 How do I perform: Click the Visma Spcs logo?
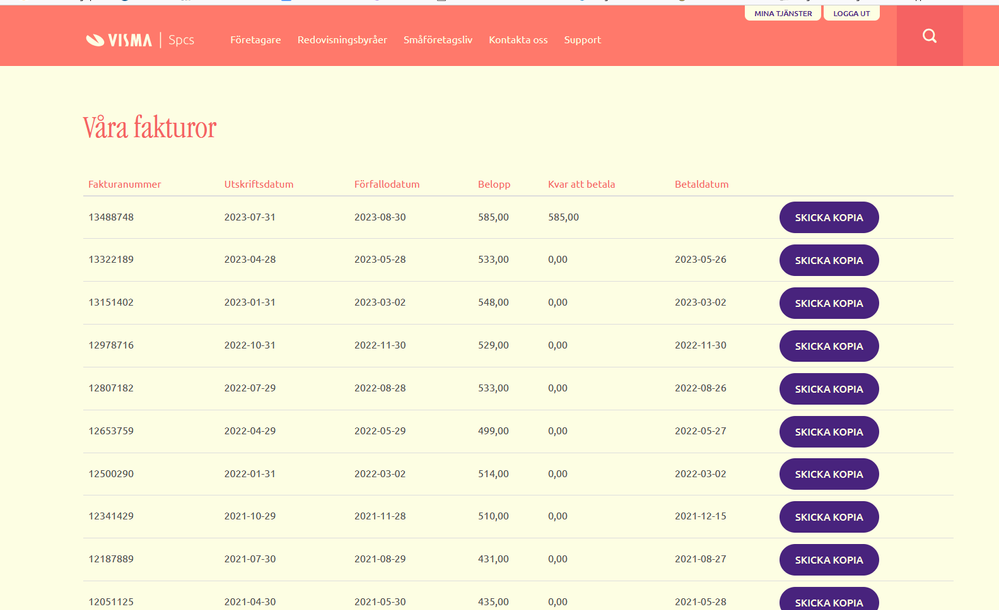point(140,40)
